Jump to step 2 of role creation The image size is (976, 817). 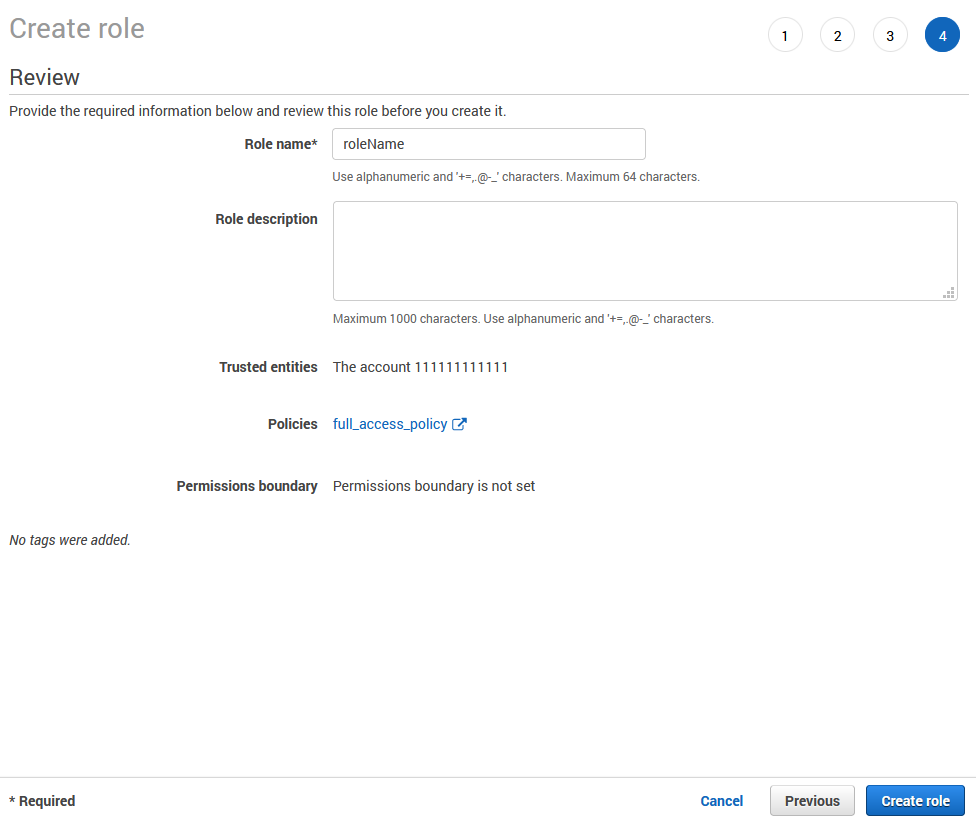(x=837, y=36)
